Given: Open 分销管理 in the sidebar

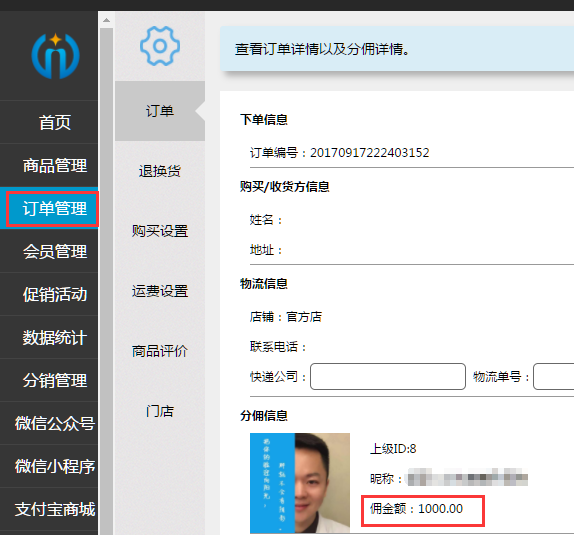Looking at the screenshot, I should (x=55, y=380).
